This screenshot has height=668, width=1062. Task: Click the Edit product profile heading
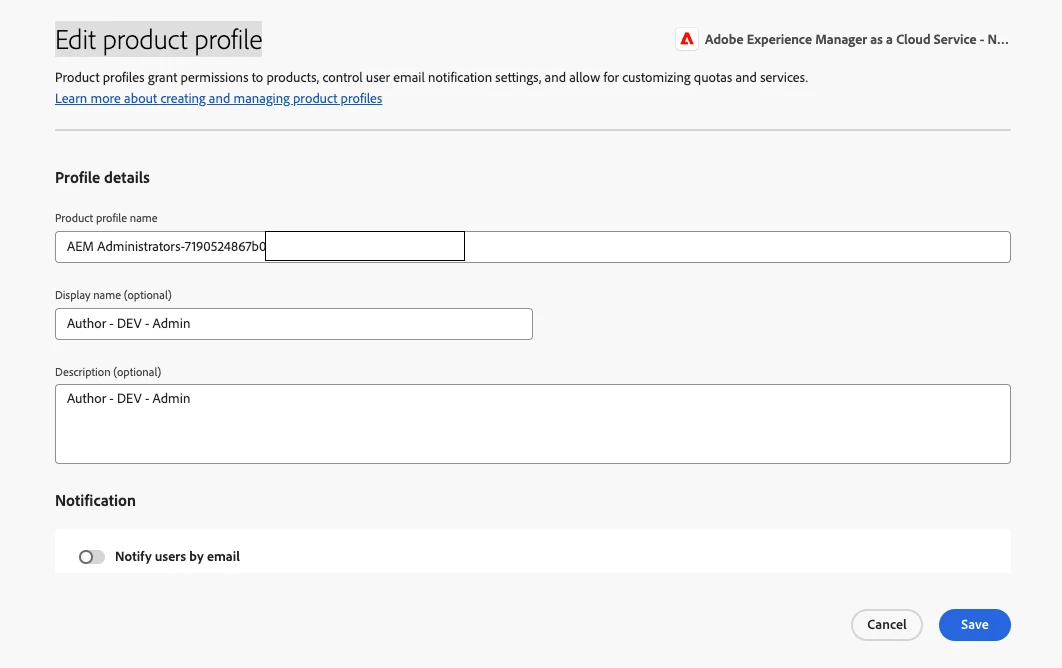point(158,39)
